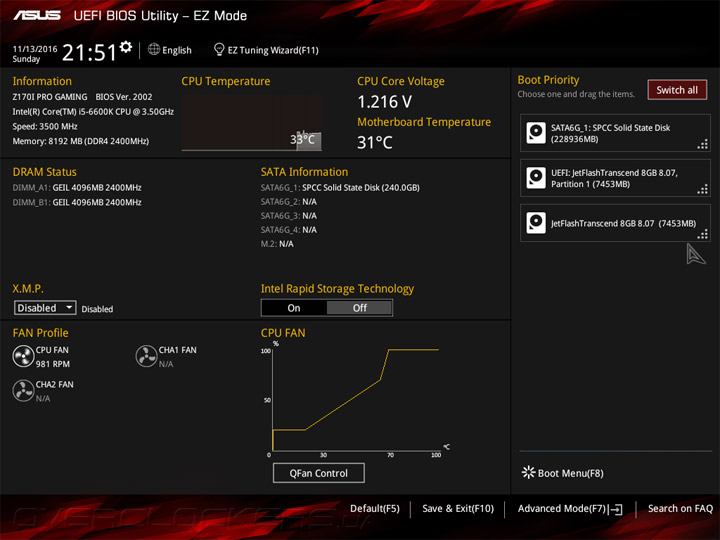Viewport: 720px width, 540px height.
Task: Click the EZ Tuning Wizard lightbulb icon
Action: pyautogui.click(x=219, y=49)
